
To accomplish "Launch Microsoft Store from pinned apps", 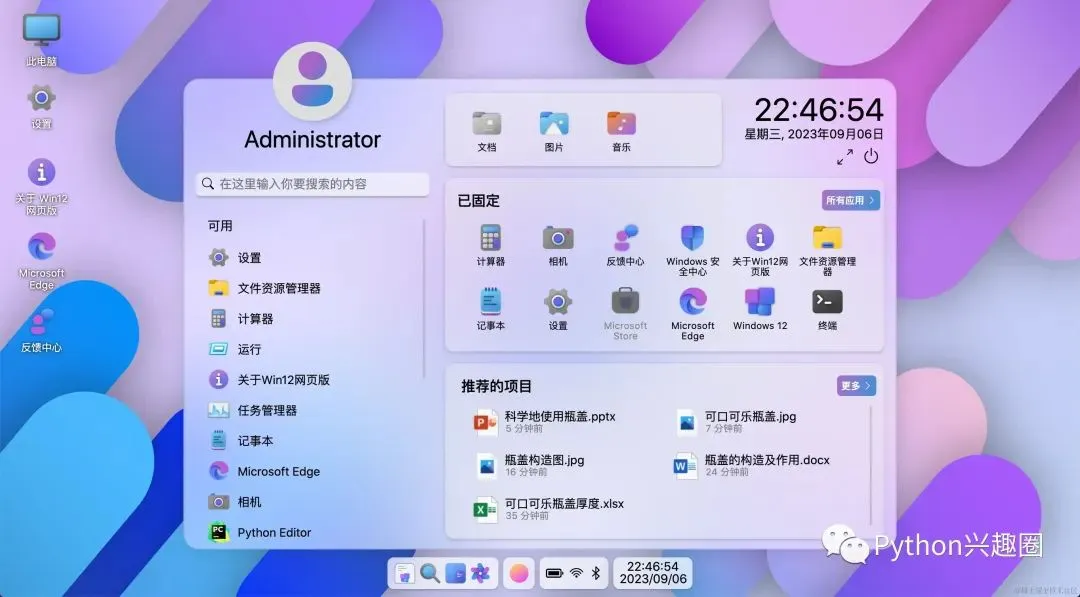I will tap(625, 314).
